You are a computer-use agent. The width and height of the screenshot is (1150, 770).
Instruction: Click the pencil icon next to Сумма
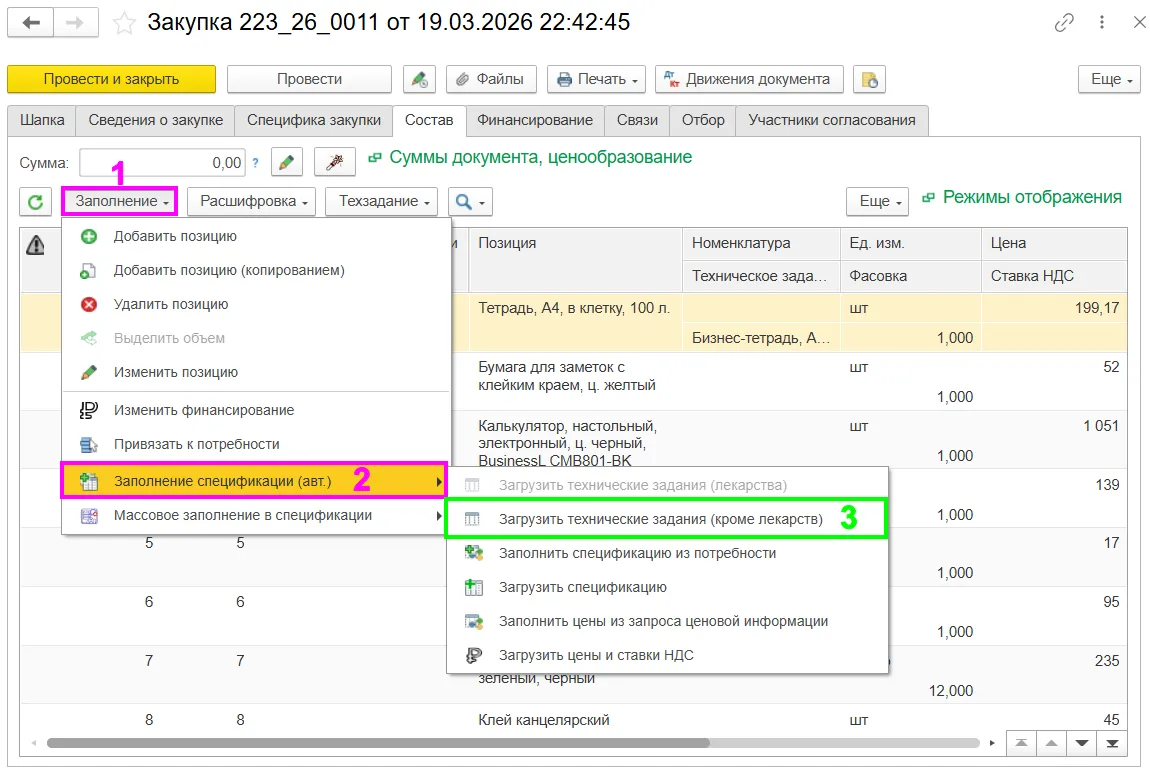(x=287, y=162)
